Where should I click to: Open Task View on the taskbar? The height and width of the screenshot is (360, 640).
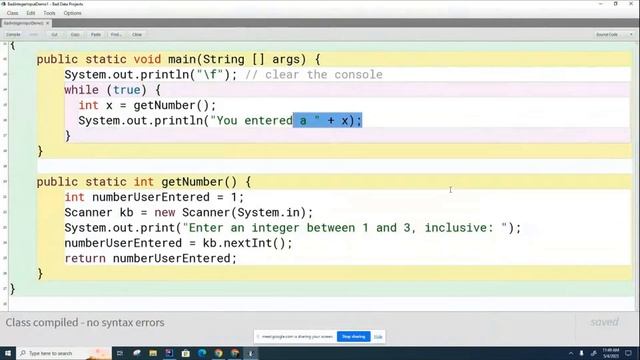120,353
